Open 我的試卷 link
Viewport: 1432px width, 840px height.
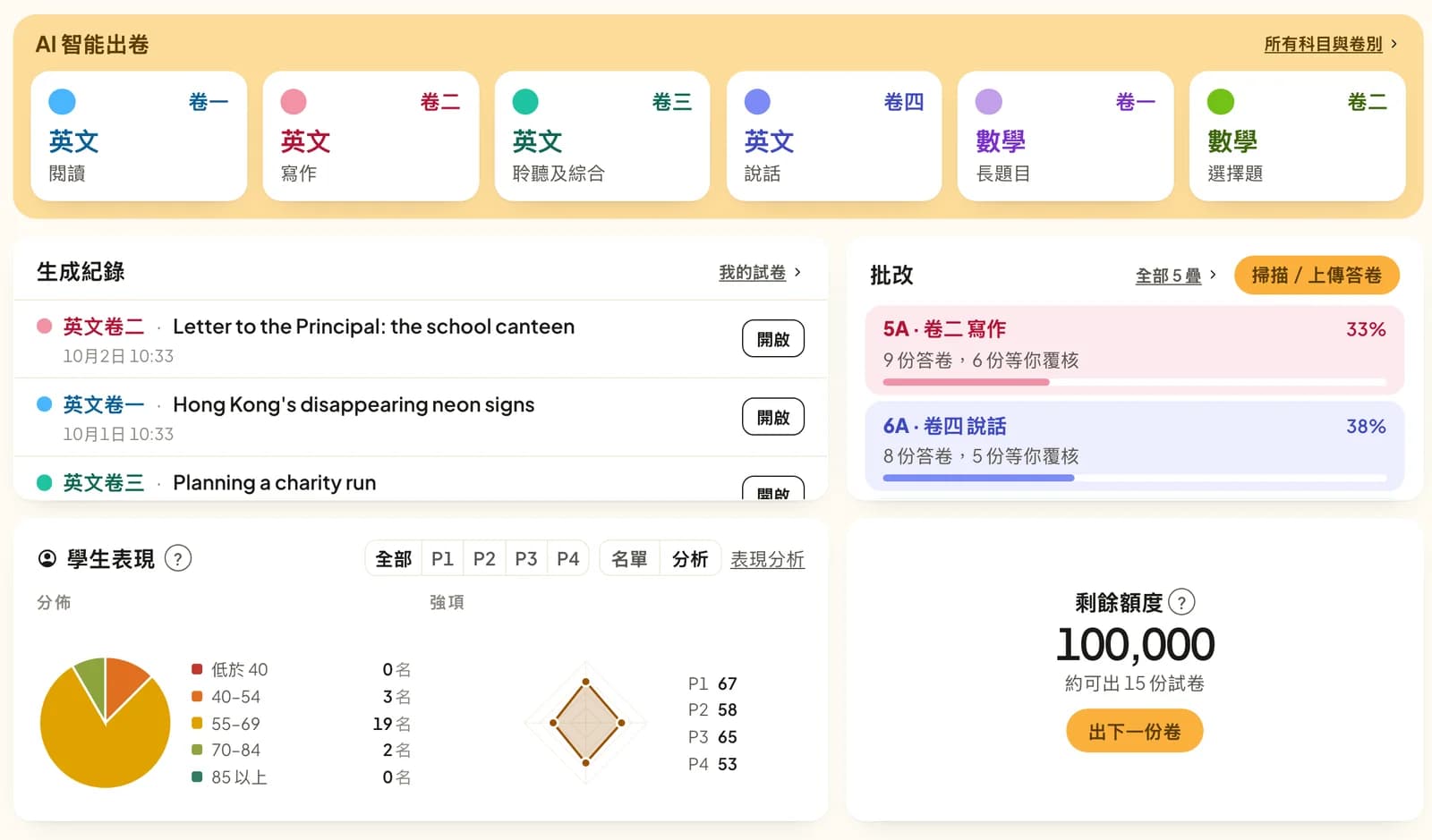click(x=752, y=272)
